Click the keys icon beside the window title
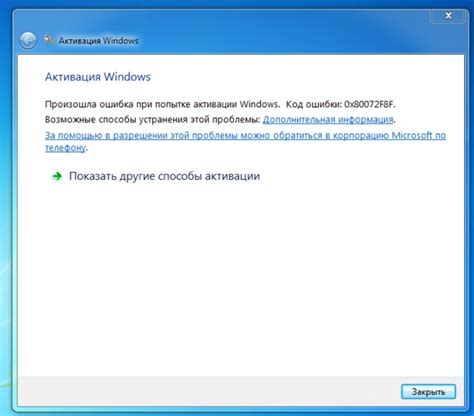 [x=49, y=40]
